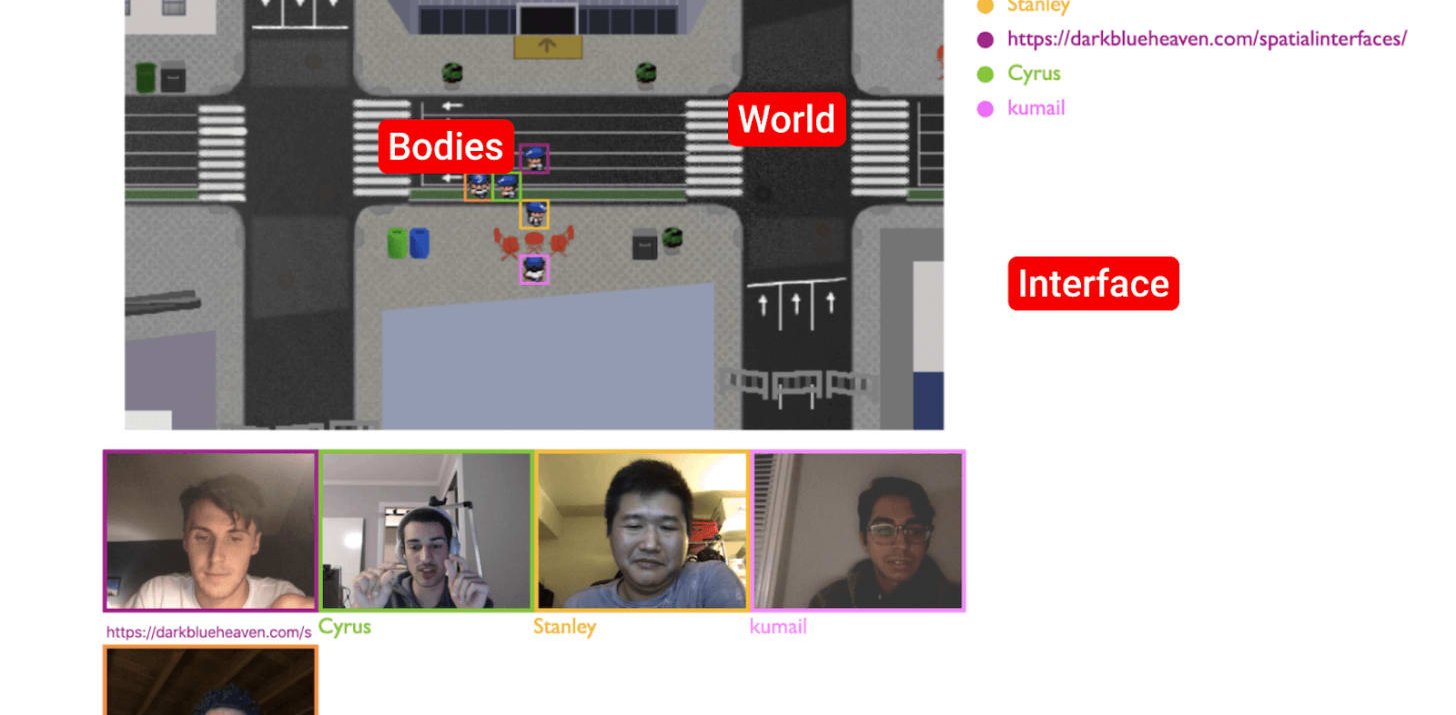
Task: Click the yellow entrance arrow sign
Action: click(547, 46)
